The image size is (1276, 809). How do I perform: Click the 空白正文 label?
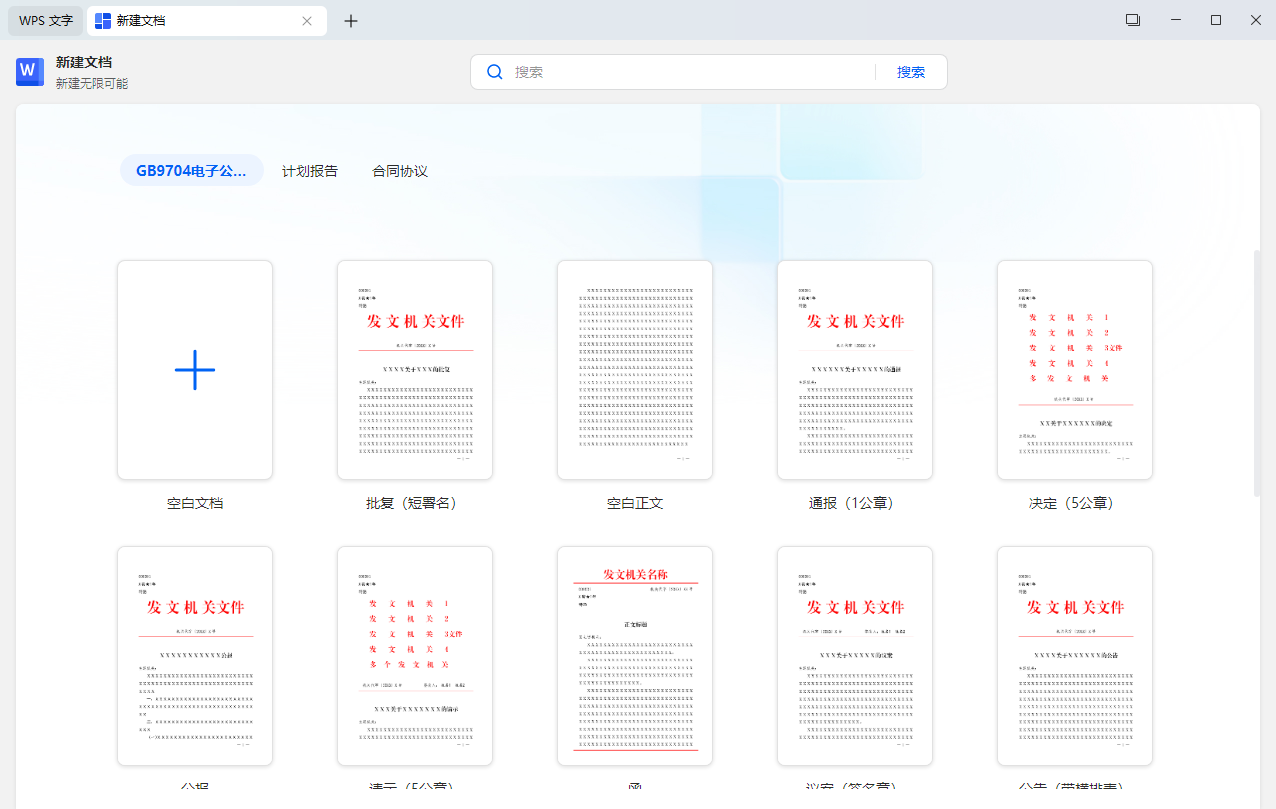click(x=635, y=503)
